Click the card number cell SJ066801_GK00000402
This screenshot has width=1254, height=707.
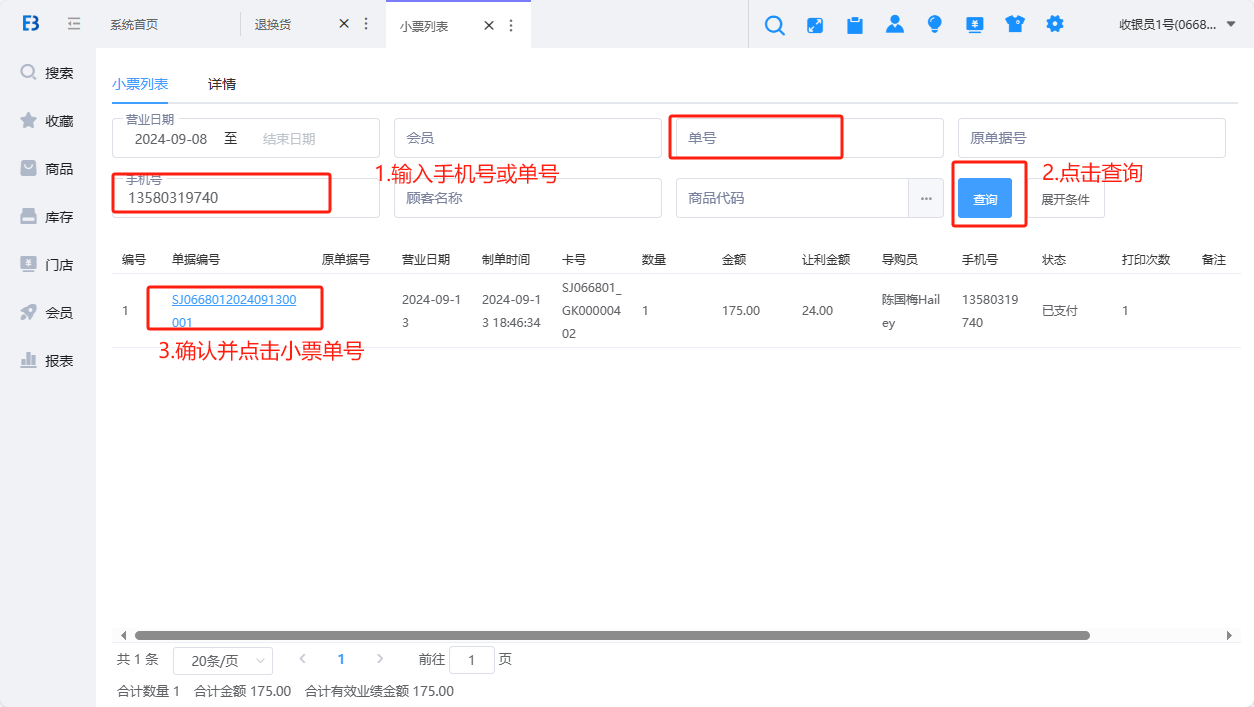pos(592,311)
